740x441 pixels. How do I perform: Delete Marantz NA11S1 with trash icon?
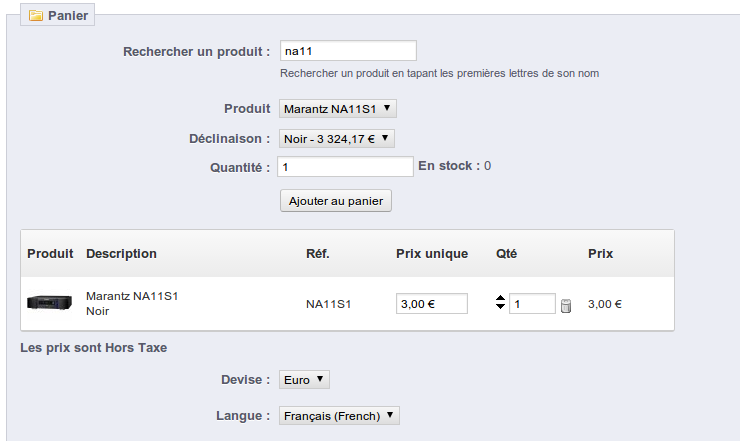point(566,305)
